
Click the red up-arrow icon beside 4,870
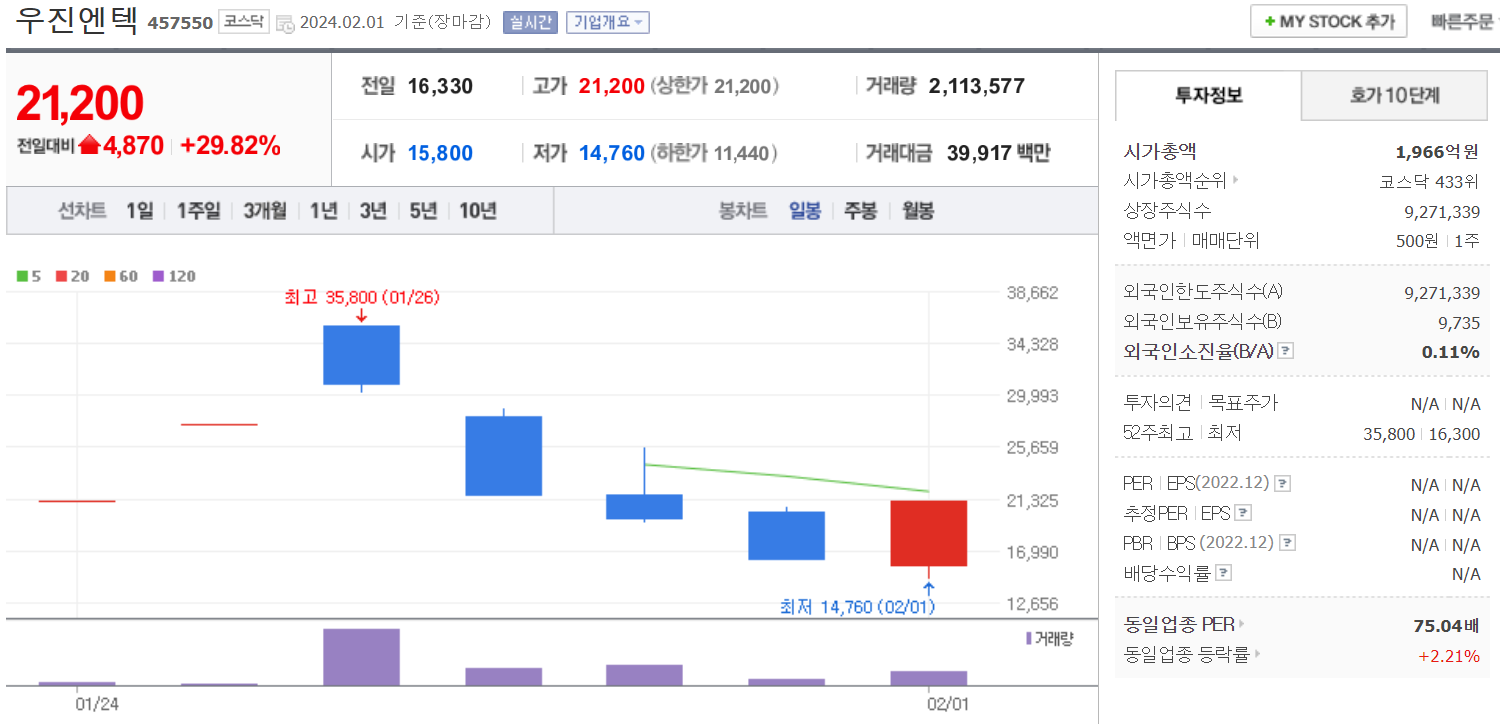pyautogui.click(x=89, y=146)
